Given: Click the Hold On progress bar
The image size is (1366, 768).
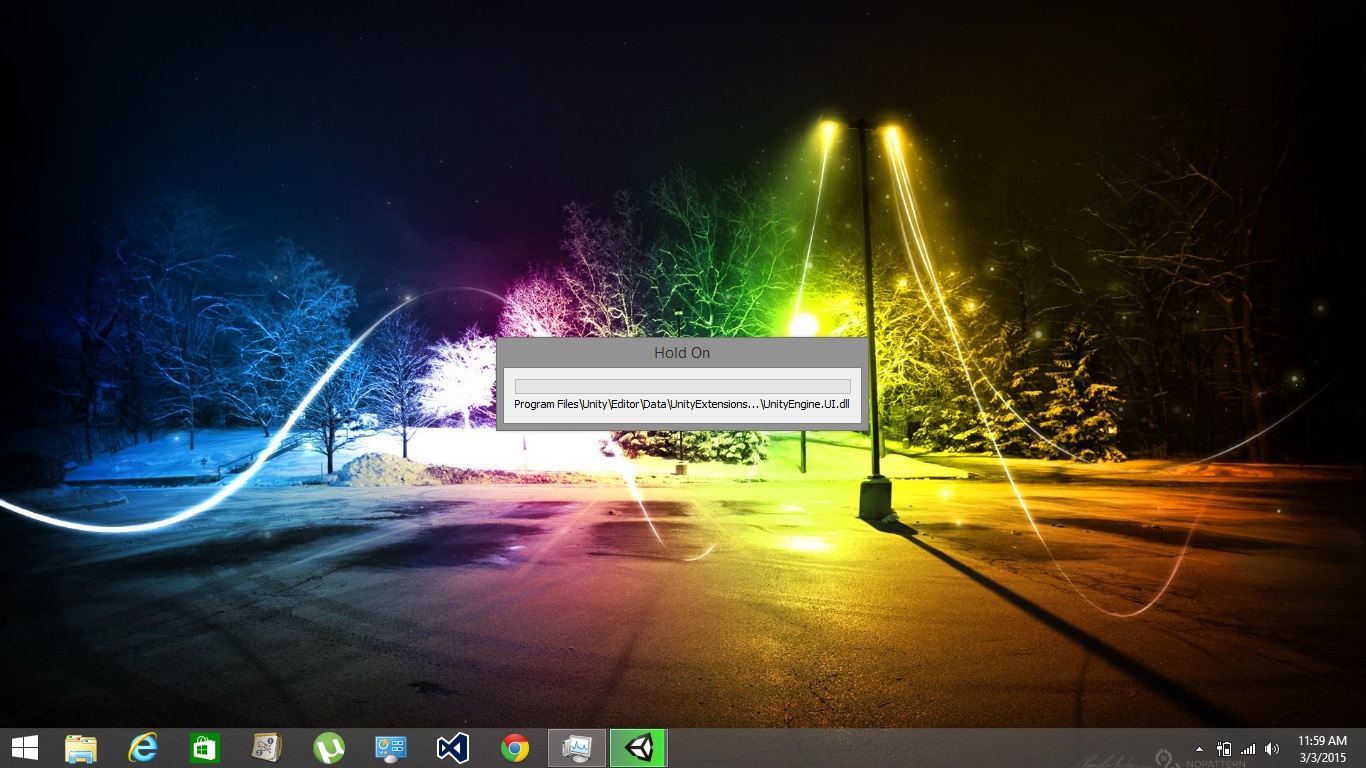Looking at the screenshot, I should tap(682, 386).
